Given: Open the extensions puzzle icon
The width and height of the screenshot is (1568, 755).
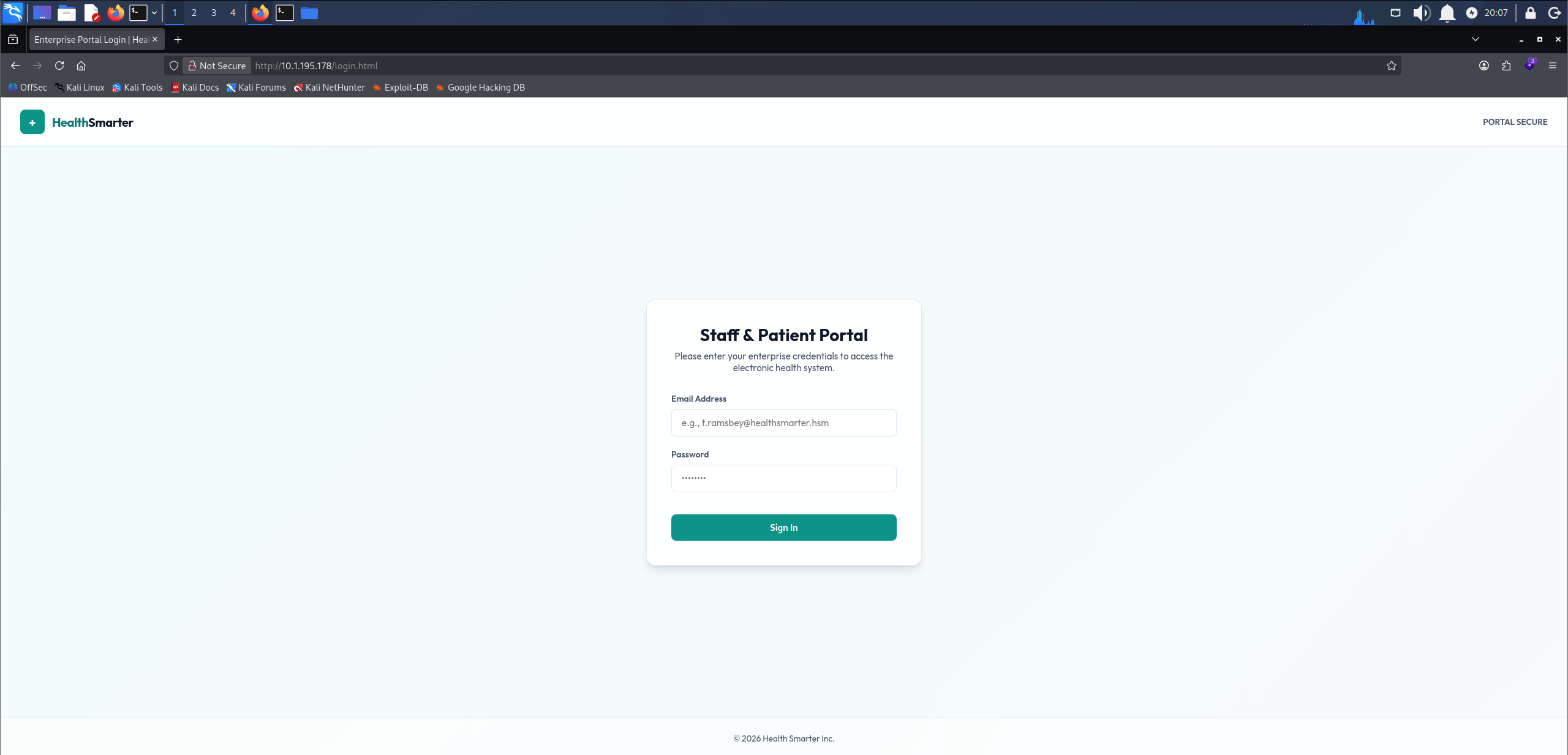Looking at the screenshot, I should pyautogui.click(x=1506, y=66).
